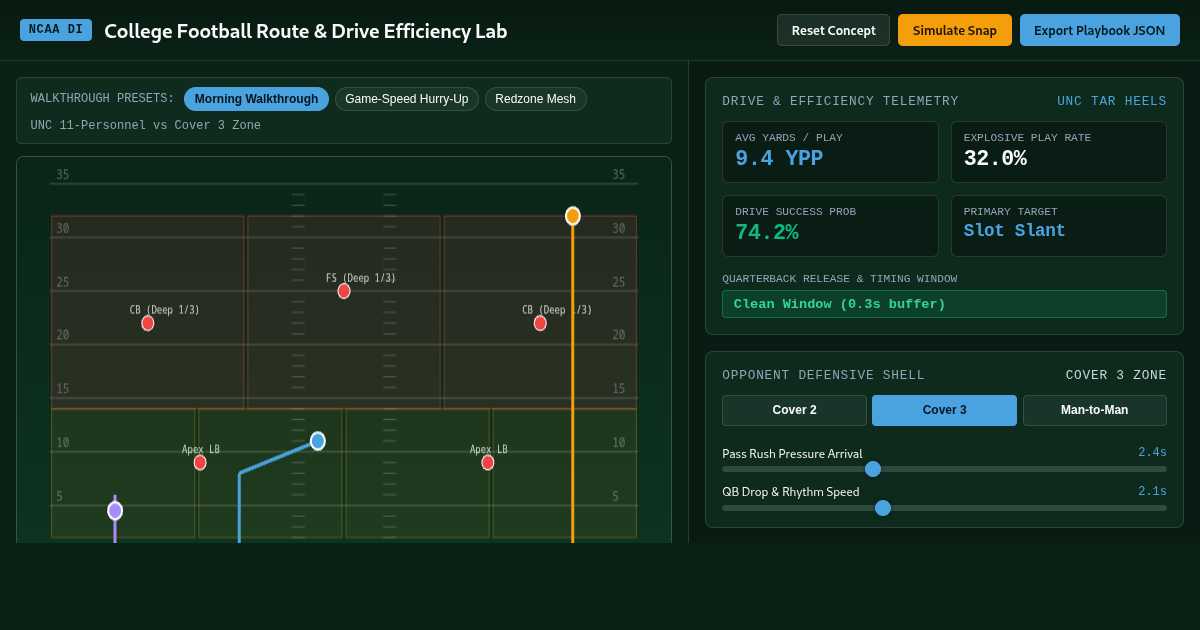The image size is (1200, 630).
Task: Click the NCAA DI badge
Action: click(x=56, y=30)
